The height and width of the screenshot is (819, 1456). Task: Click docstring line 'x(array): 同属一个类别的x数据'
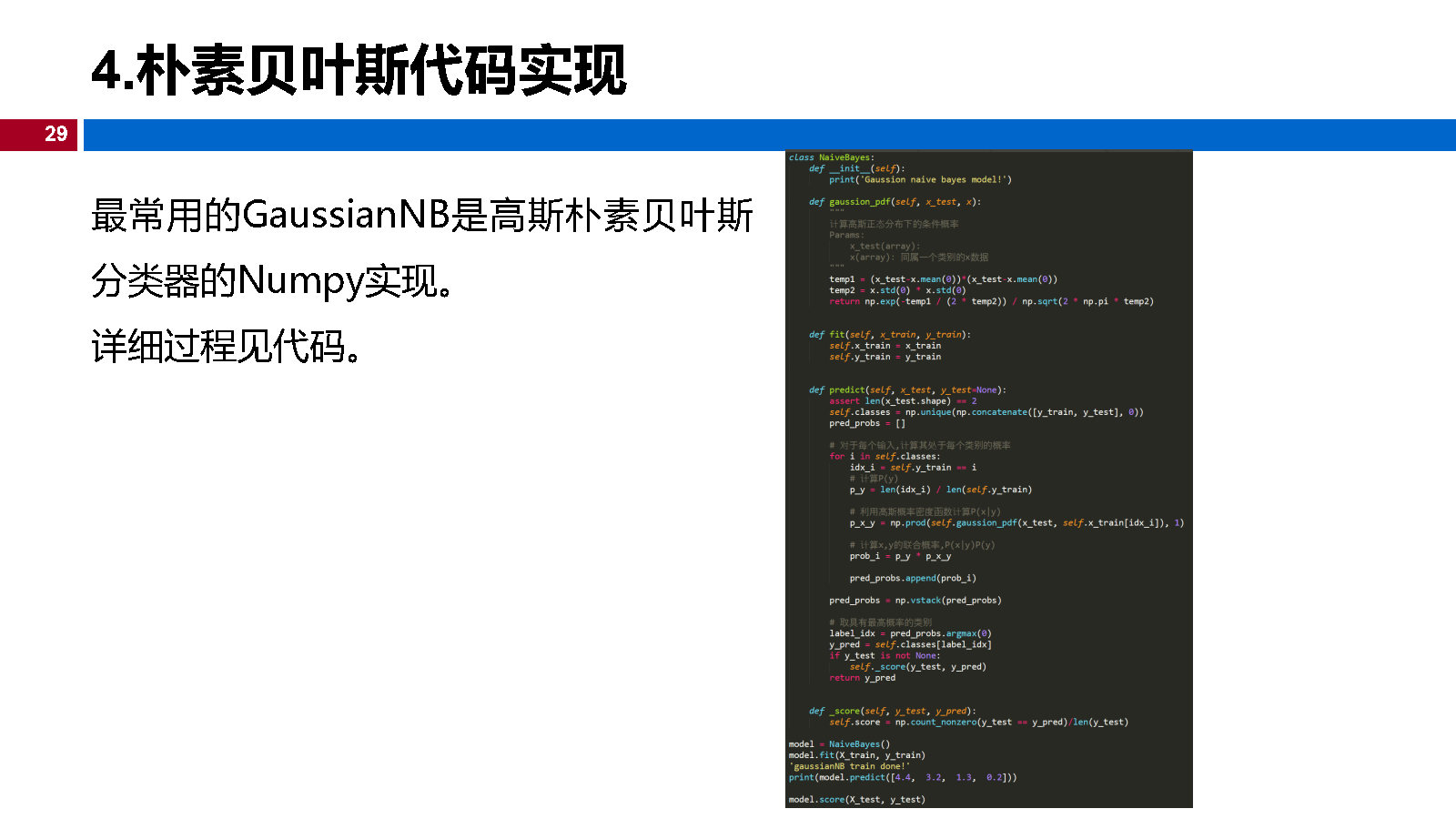coord(919,257)
